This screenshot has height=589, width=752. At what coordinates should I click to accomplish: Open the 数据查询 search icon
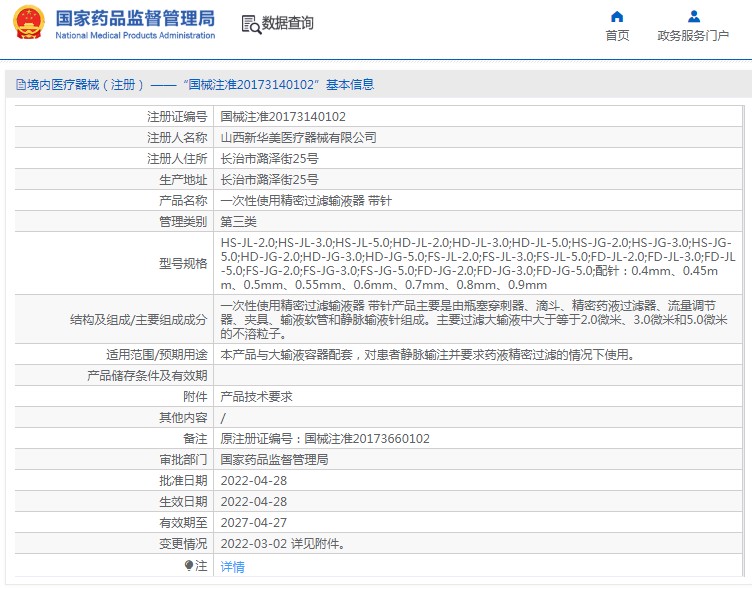click(x=250, y=23)
